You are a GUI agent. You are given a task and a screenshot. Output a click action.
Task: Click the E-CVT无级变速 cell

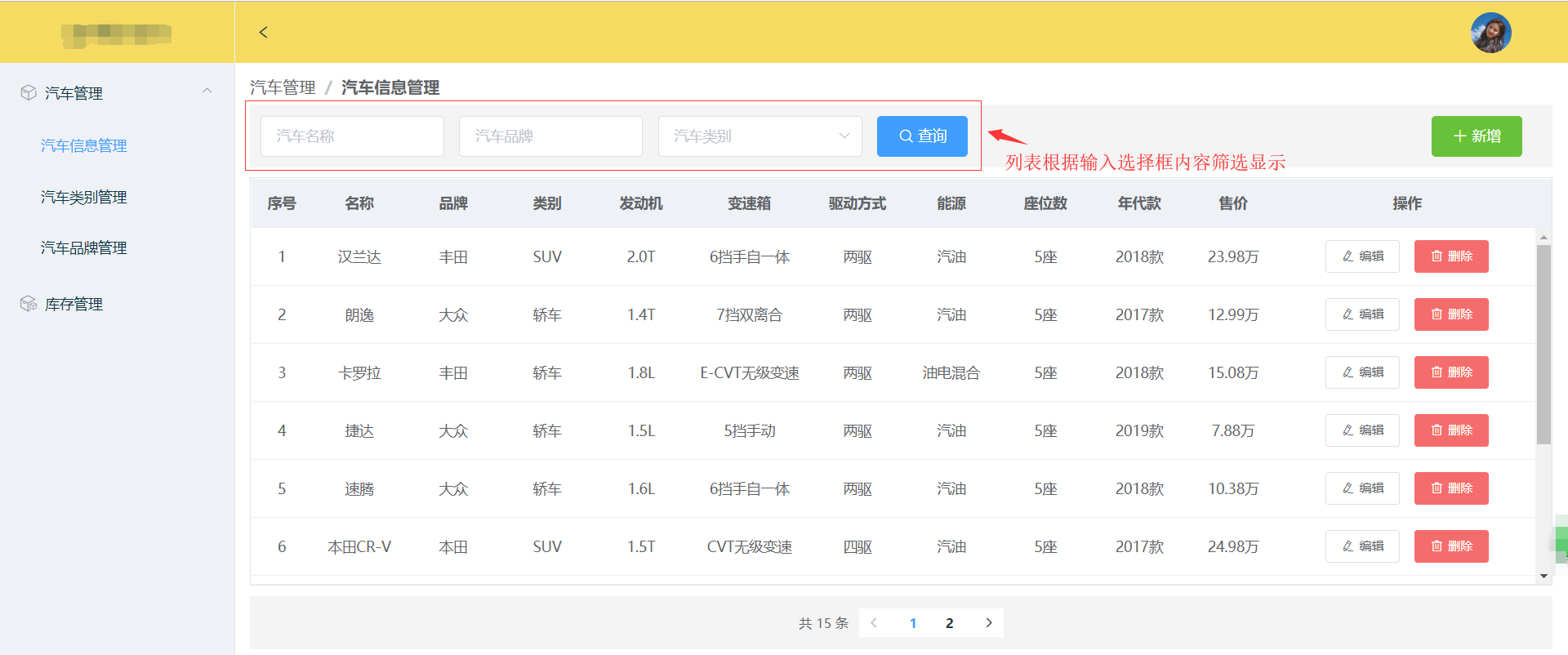tap(750, 373)
